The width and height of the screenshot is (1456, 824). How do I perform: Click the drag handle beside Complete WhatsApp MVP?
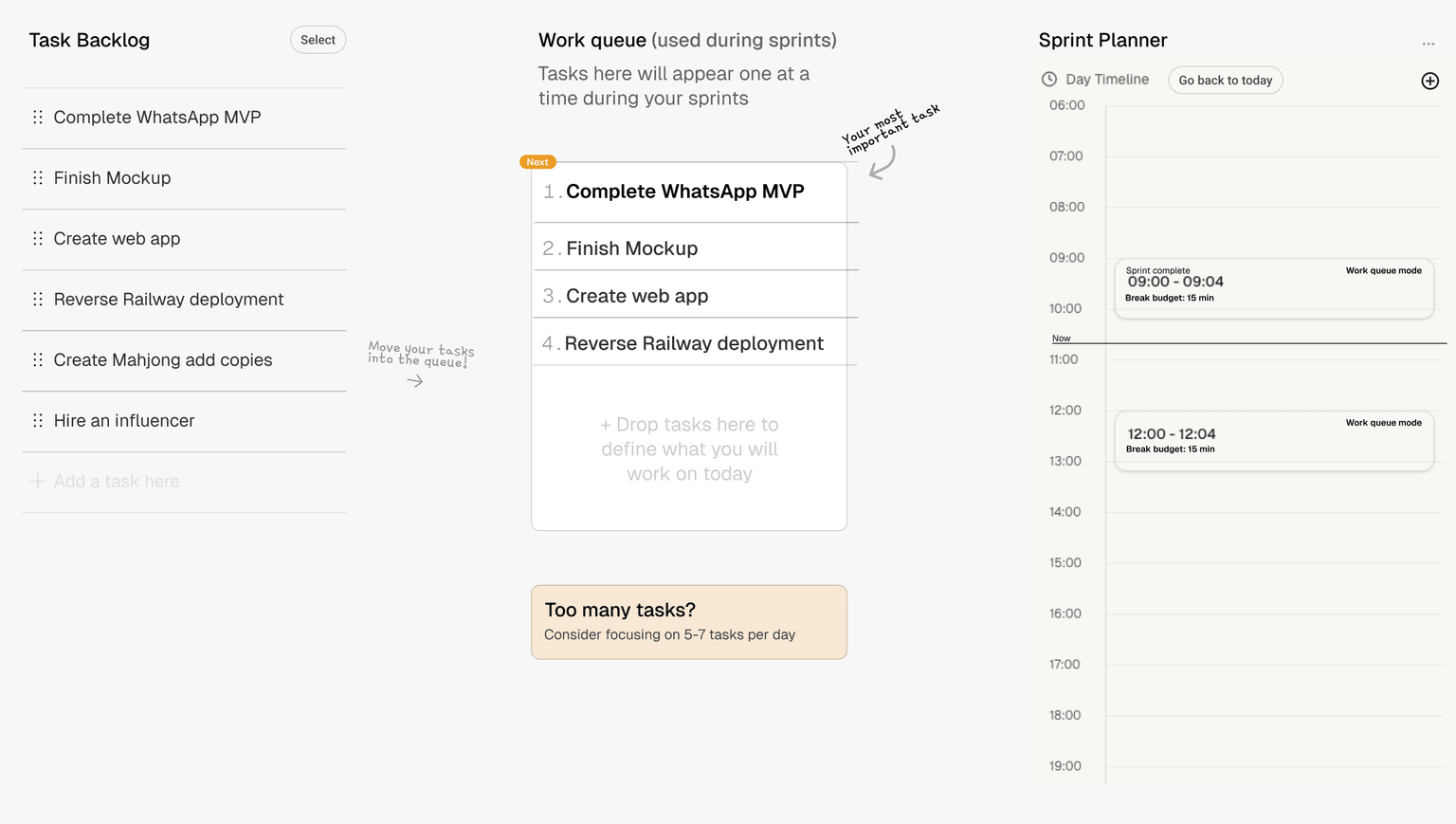tap(38, 117)
